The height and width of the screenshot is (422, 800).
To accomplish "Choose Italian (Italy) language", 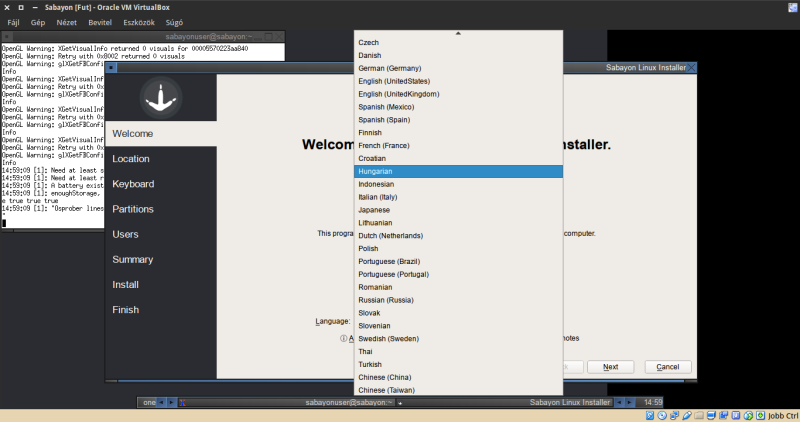I will click(x=458, y=197).
